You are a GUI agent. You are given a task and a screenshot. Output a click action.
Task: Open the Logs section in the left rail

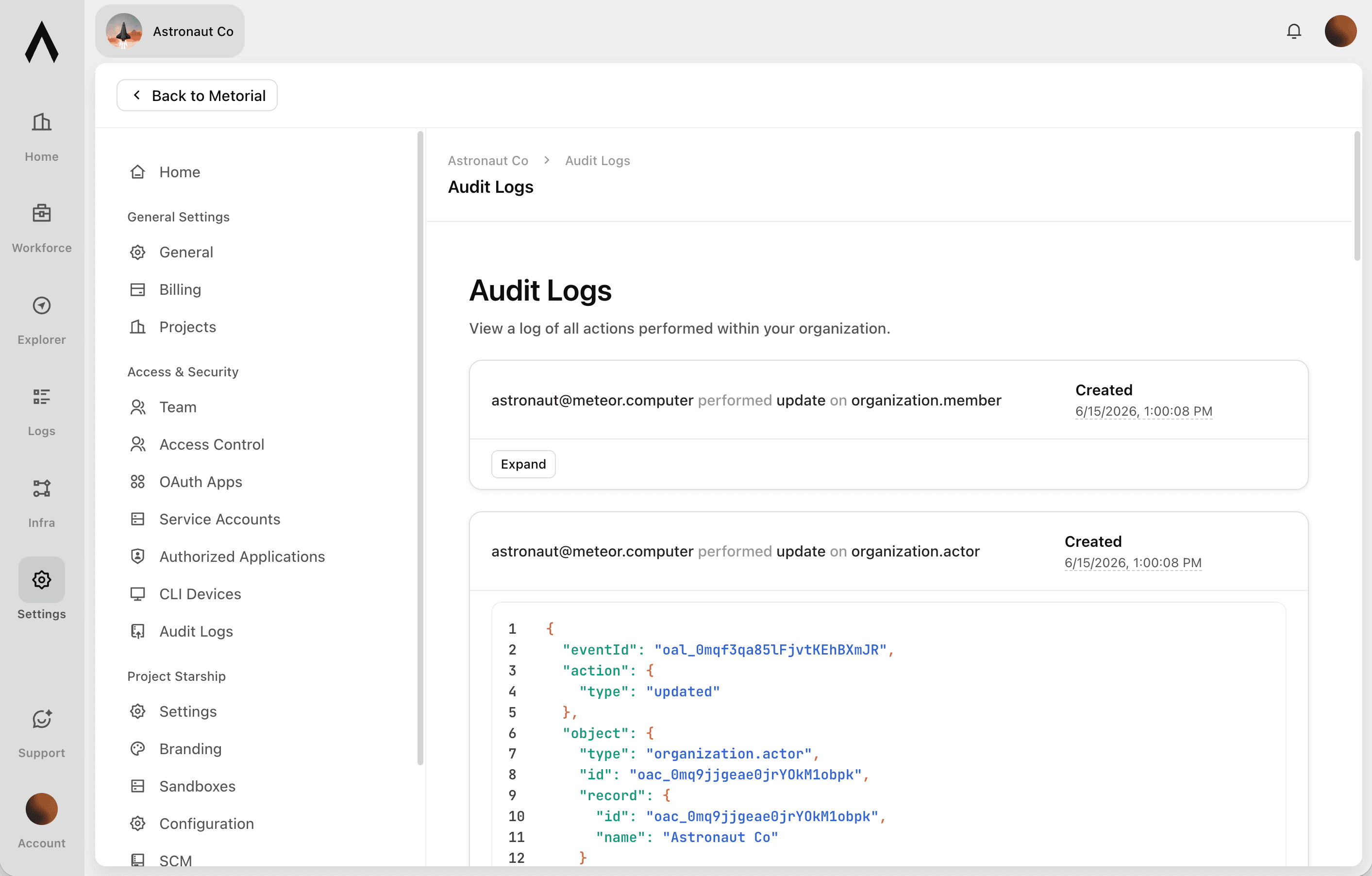pyautogui.click(x=42, y=411)
